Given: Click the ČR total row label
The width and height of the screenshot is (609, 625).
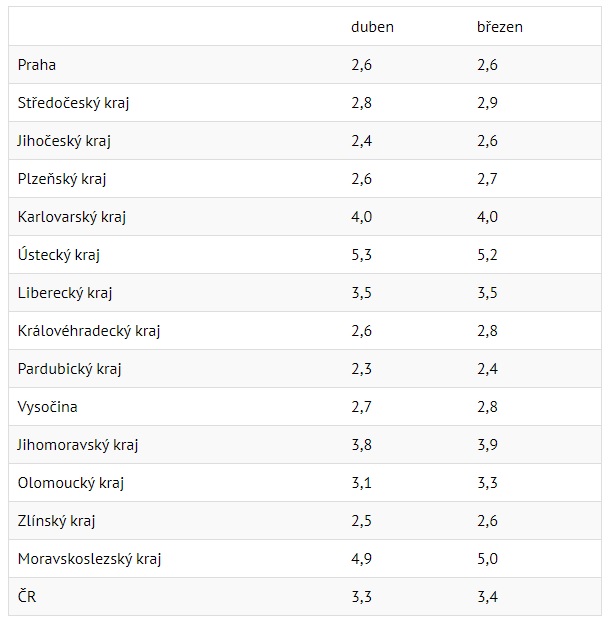Looking at the screenshot, I should click(27, 597).
